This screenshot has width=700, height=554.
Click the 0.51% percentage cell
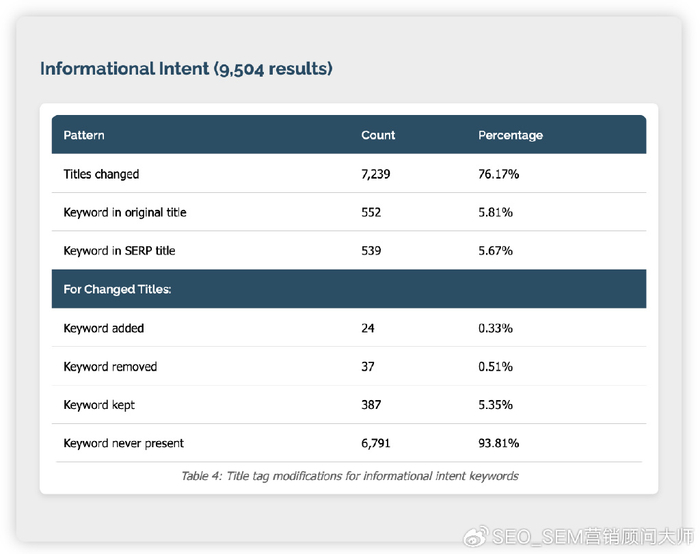(x=495, y=366)
